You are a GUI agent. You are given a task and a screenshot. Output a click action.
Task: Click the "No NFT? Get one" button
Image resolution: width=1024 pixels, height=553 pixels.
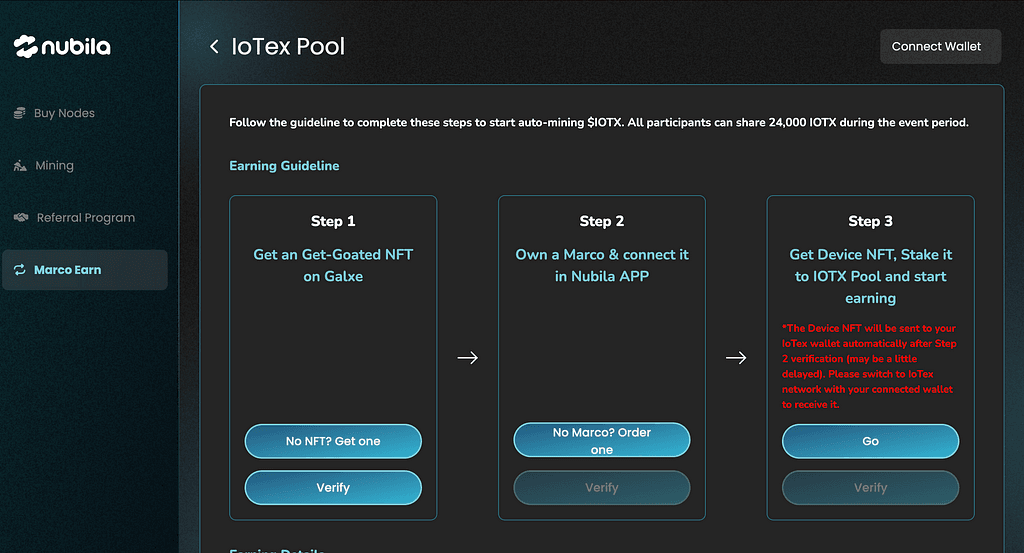(x=333, y=441)
